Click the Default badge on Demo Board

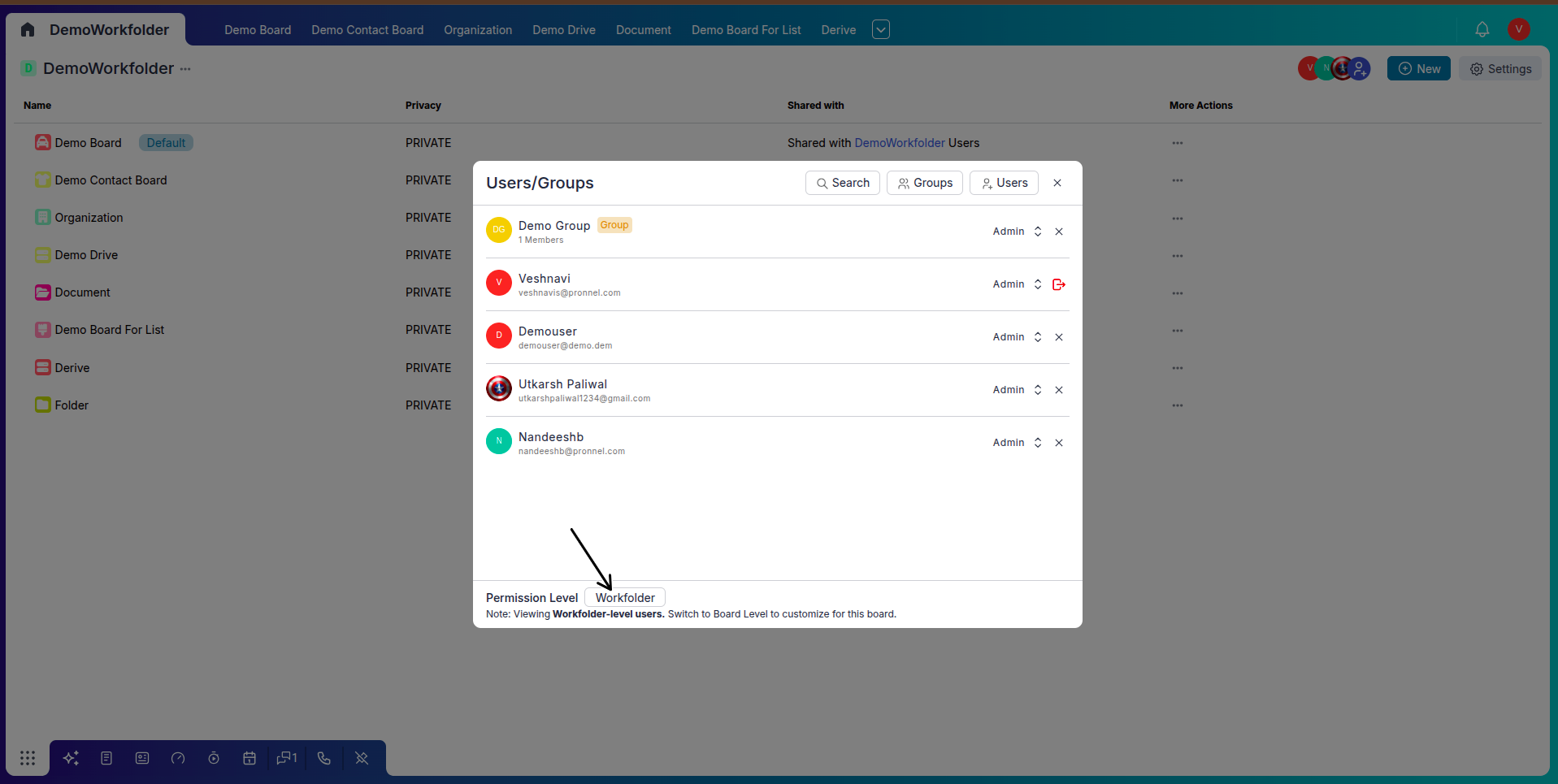pyautogui.click(x=166, y=143)
